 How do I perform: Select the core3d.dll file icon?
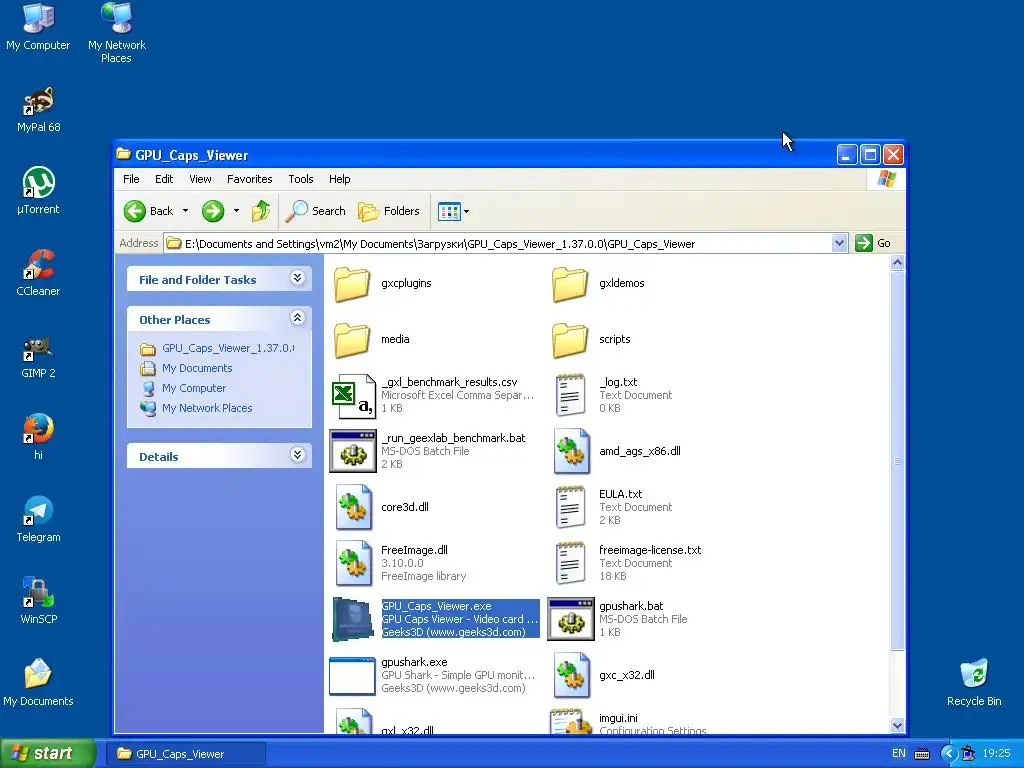(353, 507)
